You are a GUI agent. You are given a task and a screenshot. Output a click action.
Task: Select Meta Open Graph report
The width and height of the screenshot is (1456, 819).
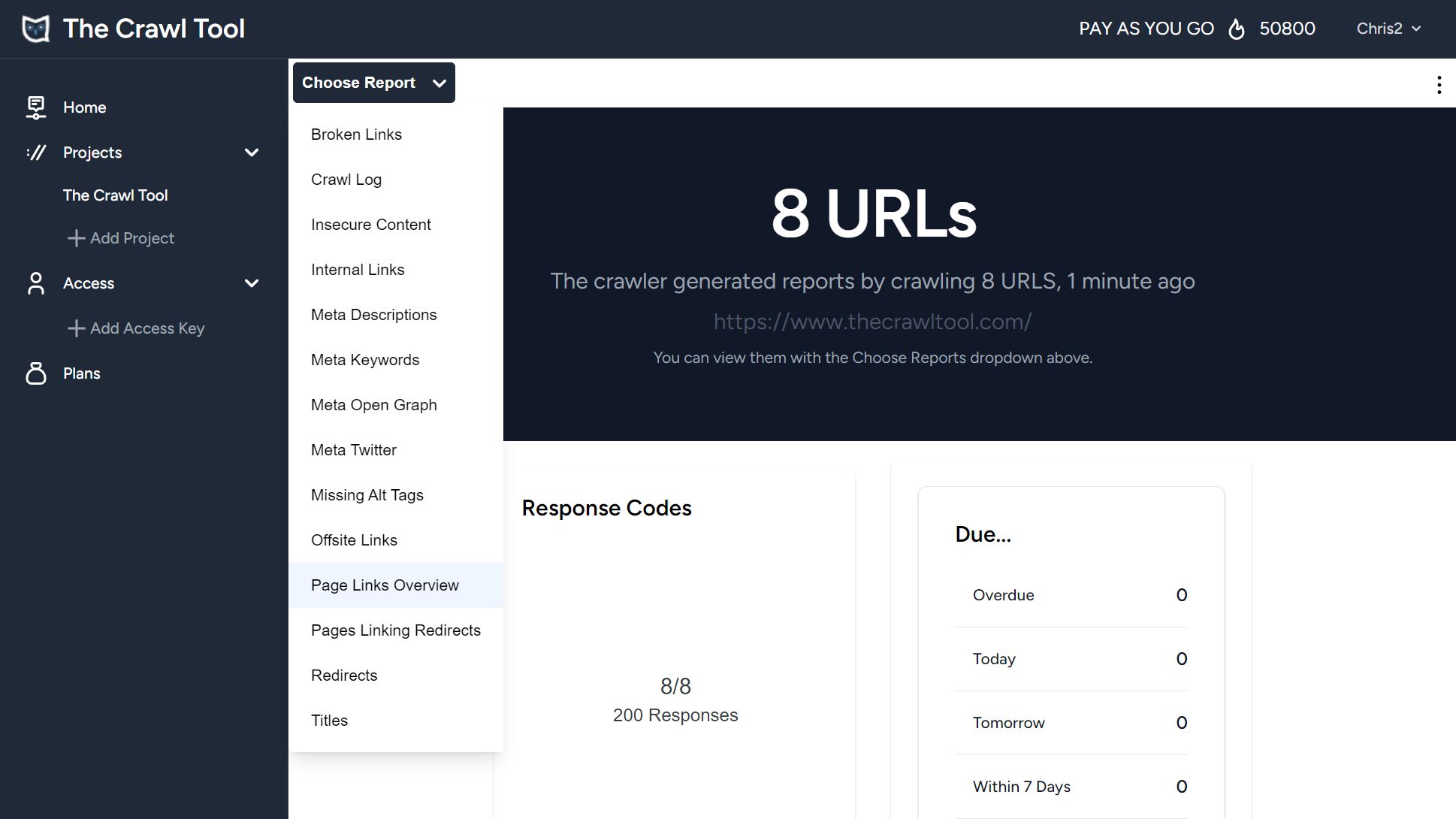coord(396,405)
